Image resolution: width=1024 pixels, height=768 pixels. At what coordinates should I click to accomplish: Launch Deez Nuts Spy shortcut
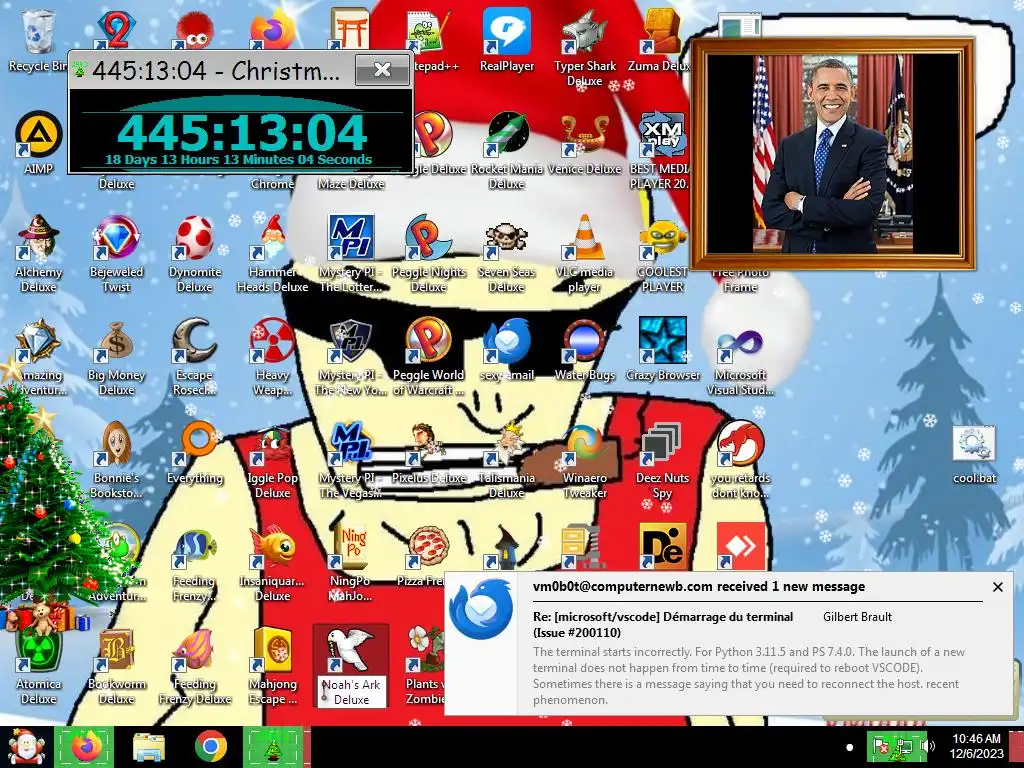(x=662, y=460)
